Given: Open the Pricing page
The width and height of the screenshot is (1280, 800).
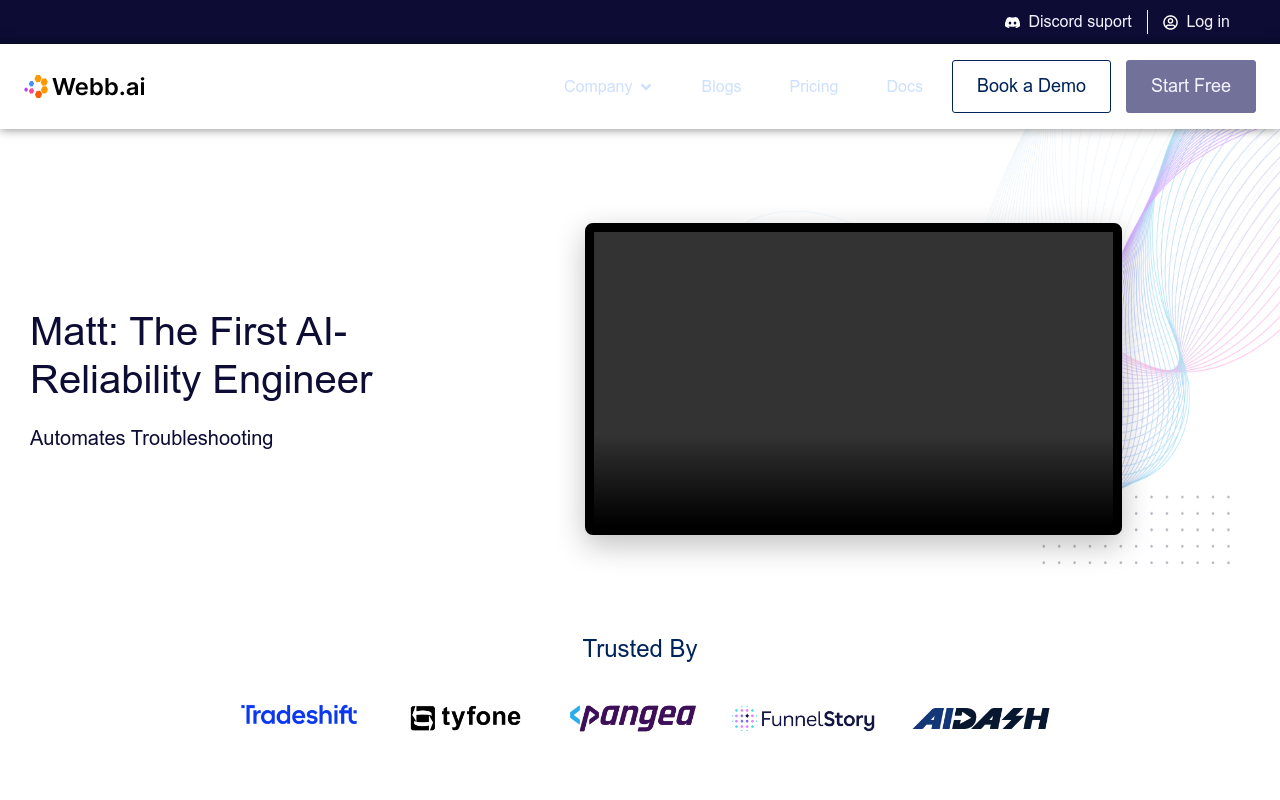Looking at the screenshot, I should coord(813,87).
